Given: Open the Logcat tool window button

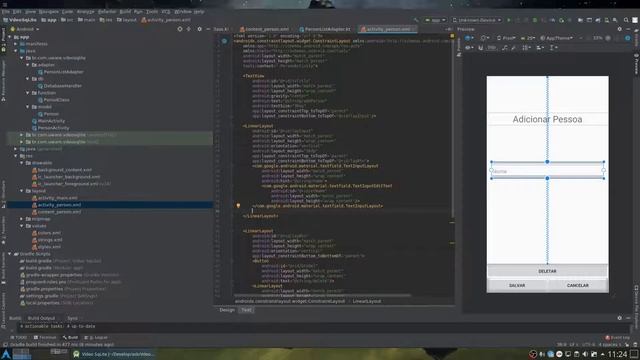Looking at the screenshot, I should coord(96,338).
